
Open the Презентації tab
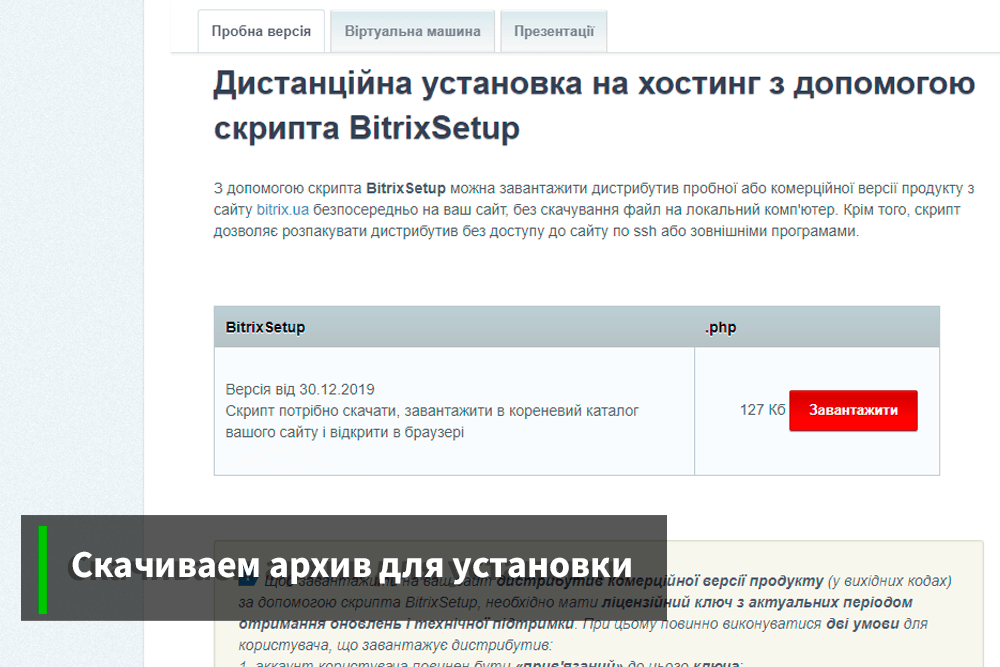tap(554, 31)
